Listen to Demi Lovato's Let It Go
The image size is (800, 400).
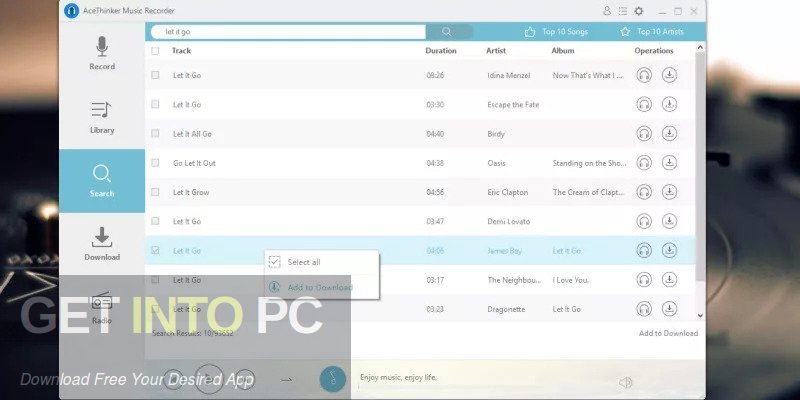coord(644,221)
